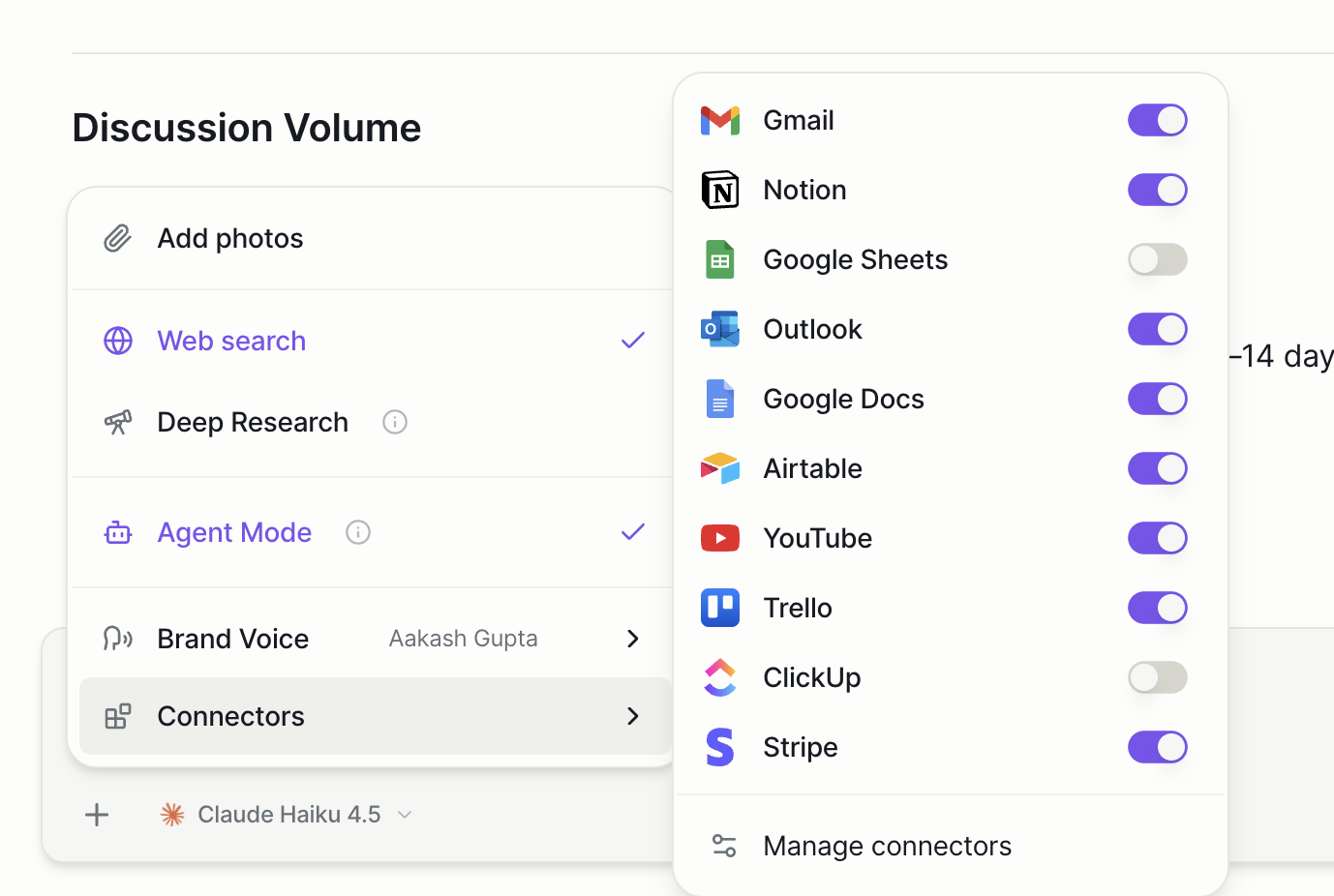Enable the Google Sheets connector toggle
The width and height of the screenshot is (1334, 896).
(x=1157, y=260)
